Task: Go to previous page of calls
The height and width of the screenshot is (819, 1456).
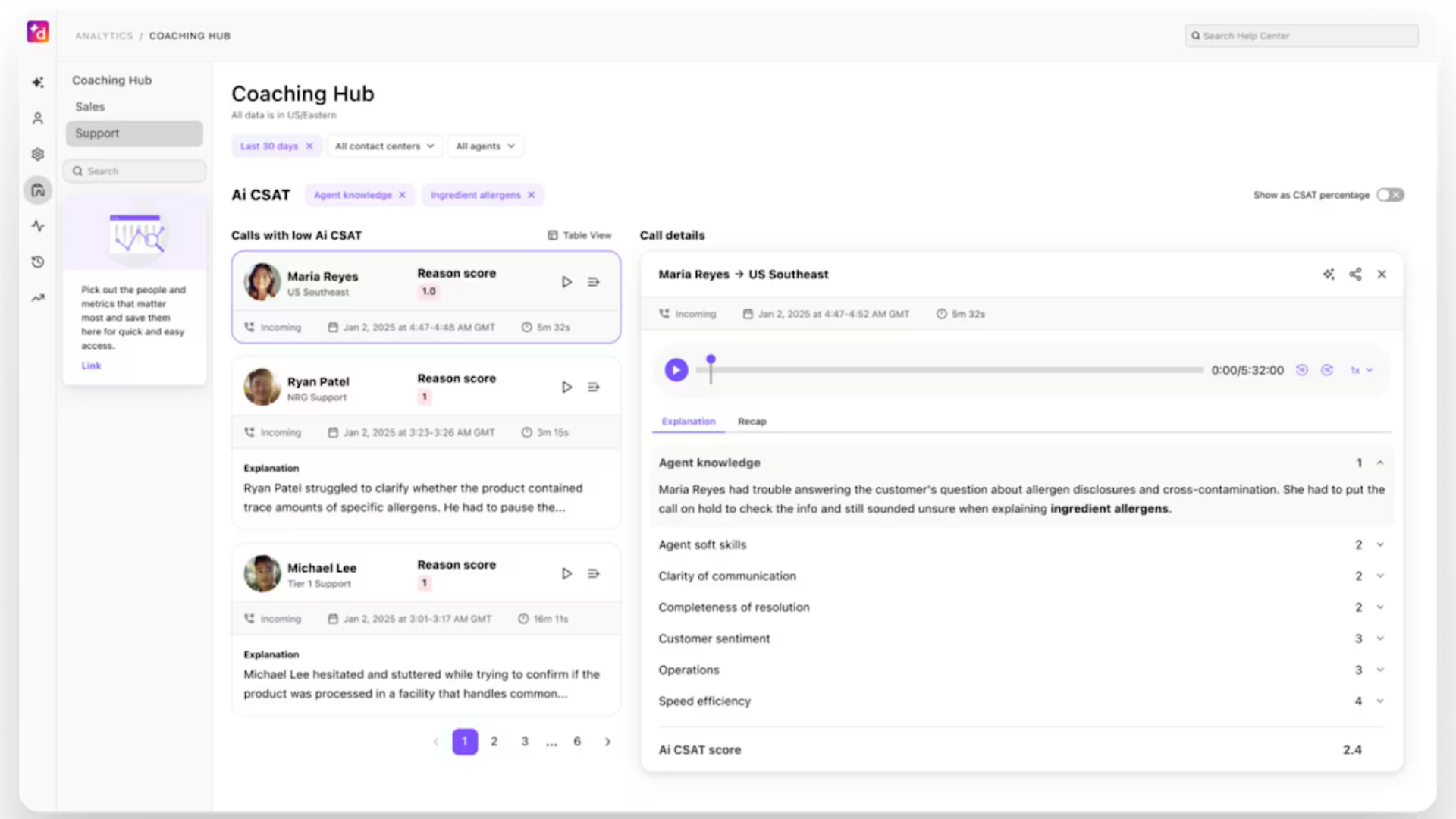Action: pos(436,742)
